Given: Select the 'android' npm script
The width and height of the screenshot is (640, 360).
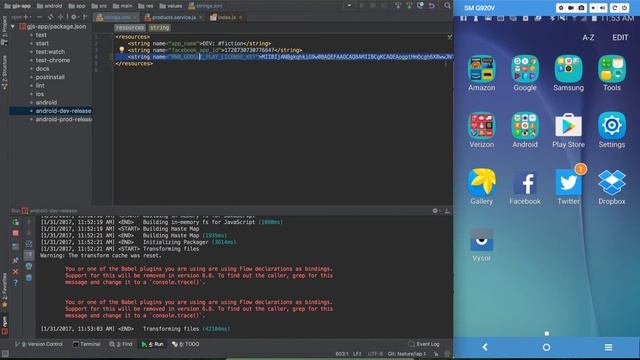Looking at the screenshot, I should tap(46, 102).
